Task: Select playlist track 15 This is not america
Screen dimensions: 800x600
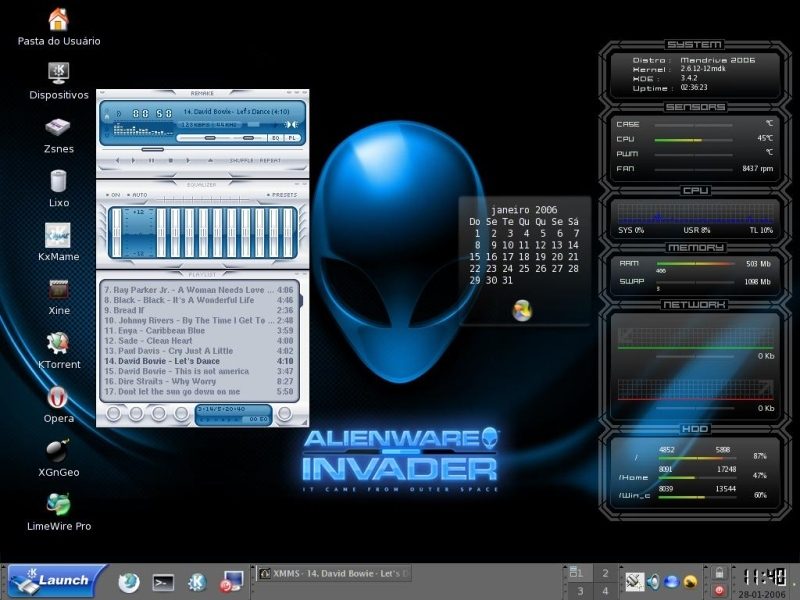Action: [198, 371]
